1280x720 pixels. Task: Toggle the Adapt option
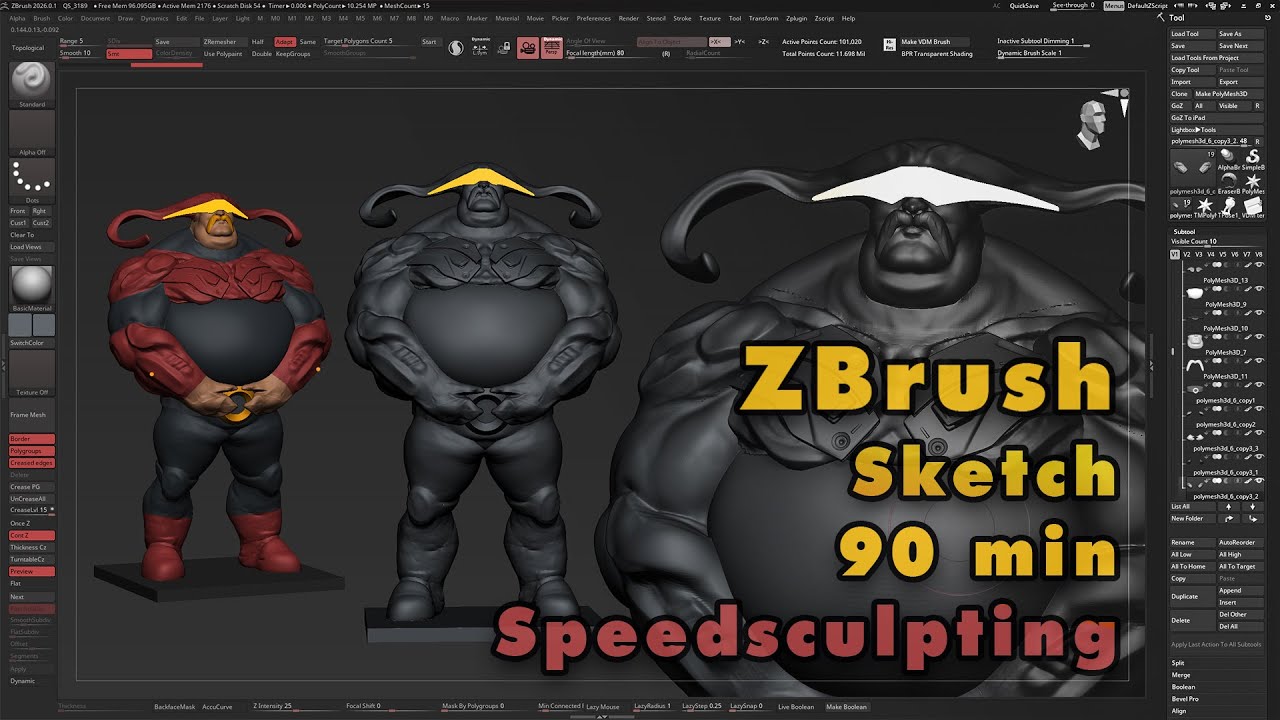(x=284, y=42)
